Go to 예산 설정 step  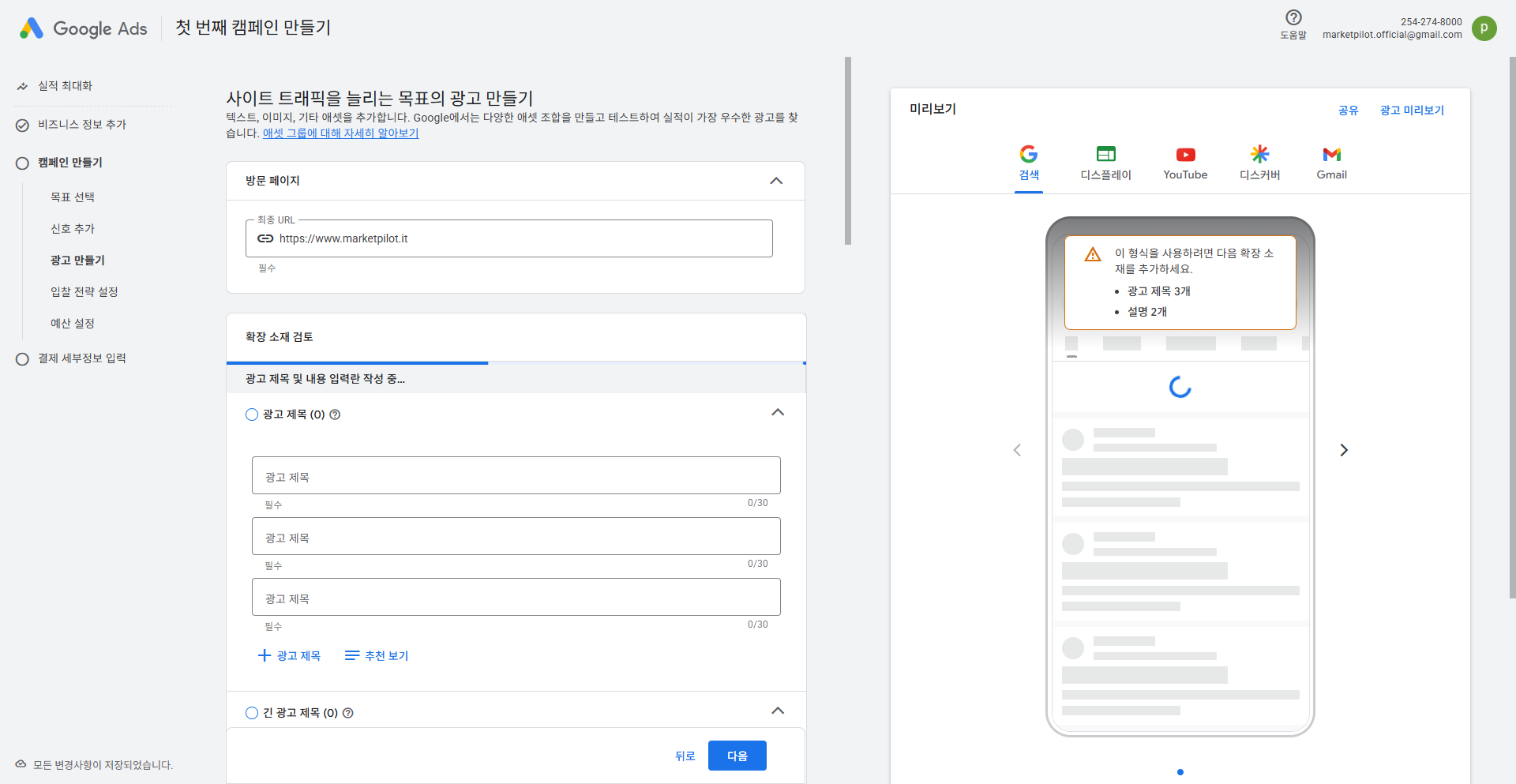tap(73, 324)
